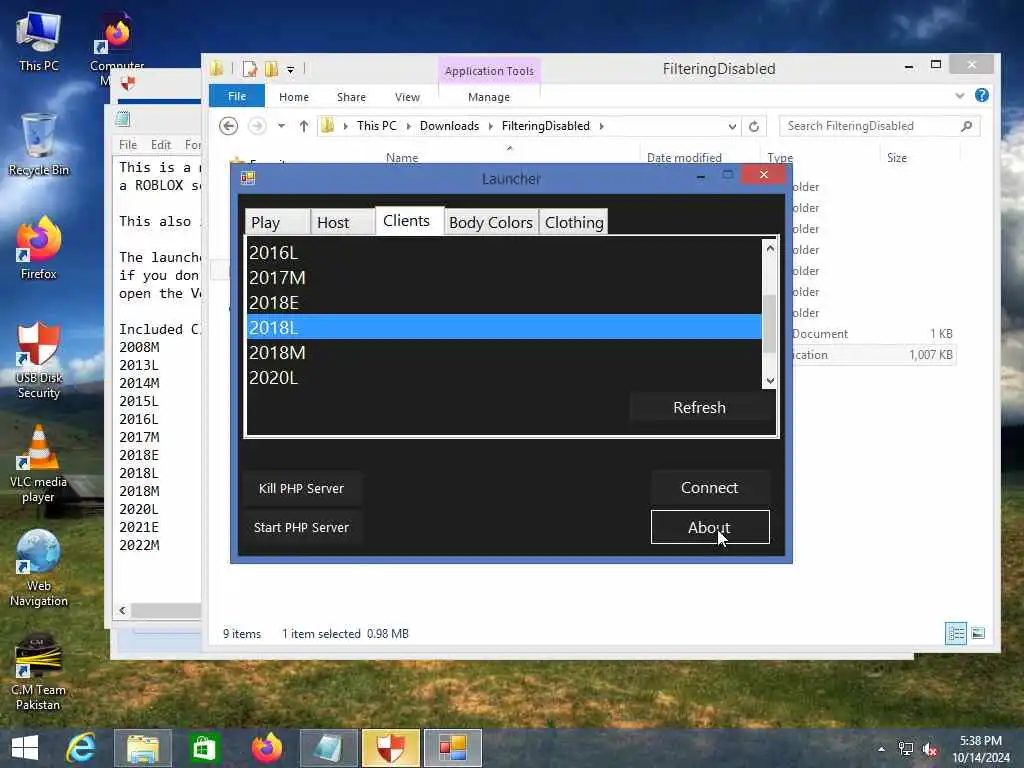Click client list scroll down arrow
The height and width of the screenshot is (768, 1024).
[x=770, y=380]
